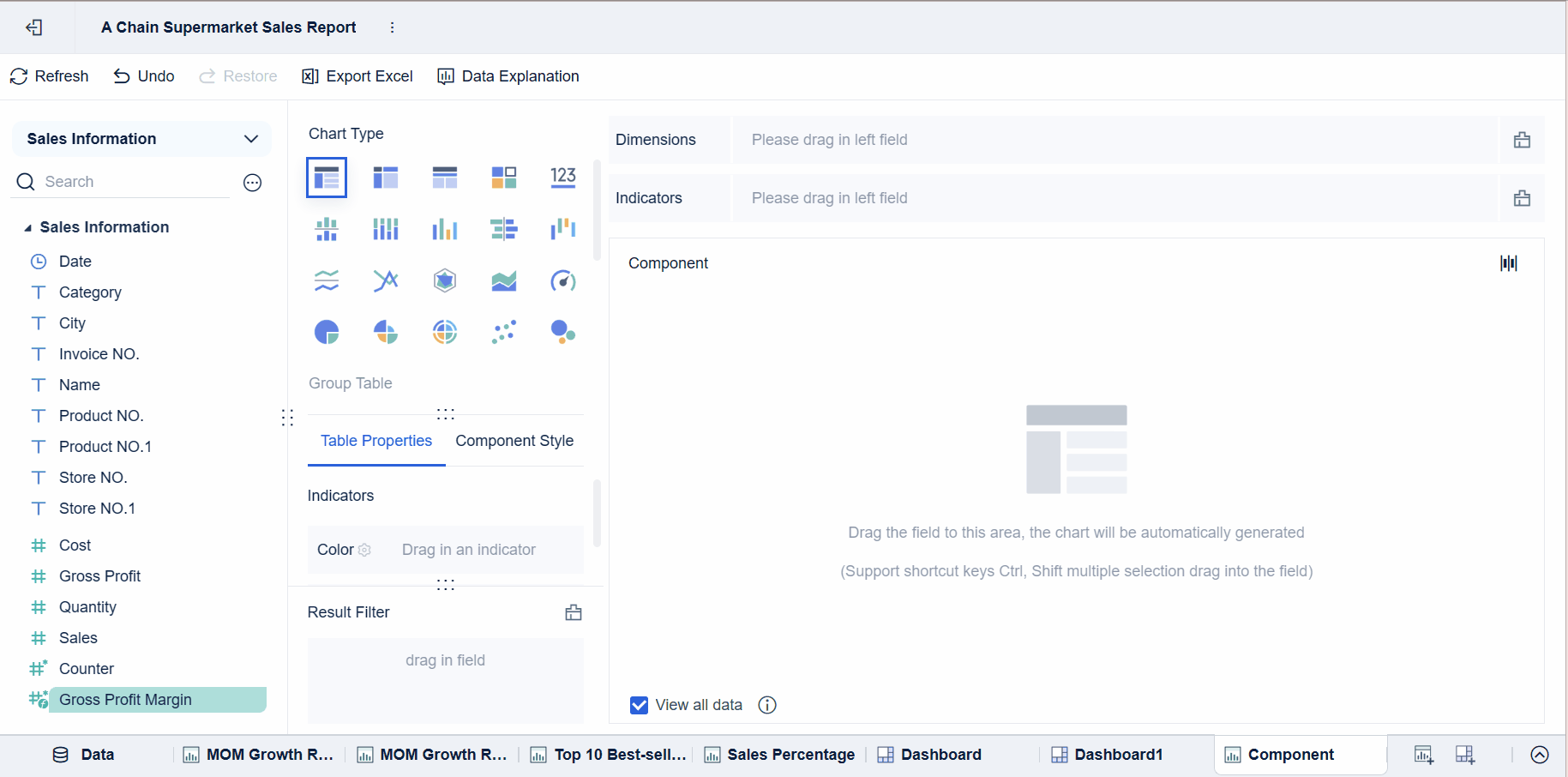Select the radar chart type
1568x777 pixels.
click(x=444, y=280)
